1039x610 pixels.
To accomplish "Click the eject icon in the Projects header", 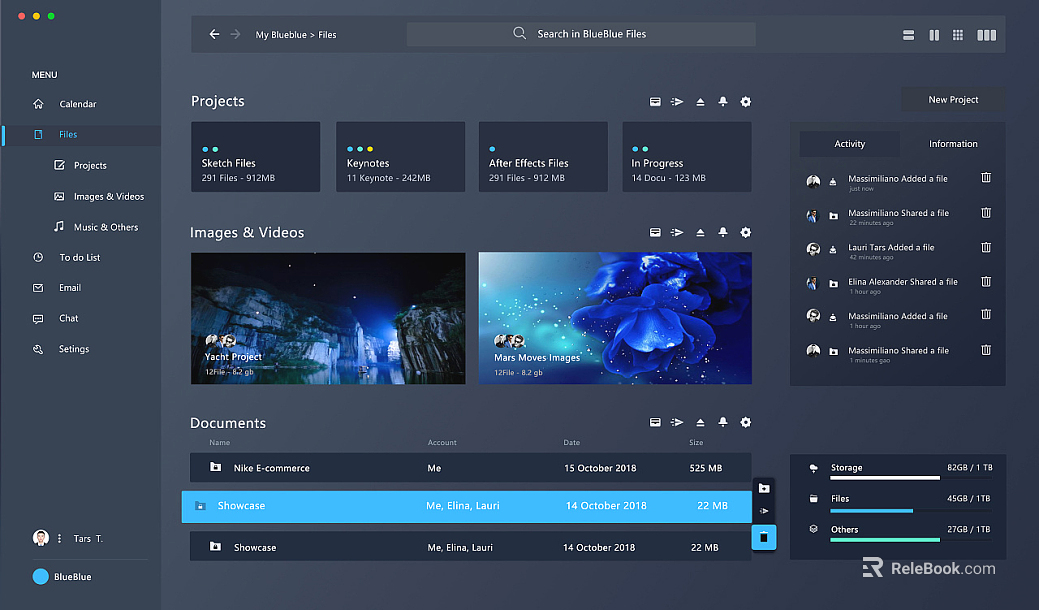I will 700,102.
